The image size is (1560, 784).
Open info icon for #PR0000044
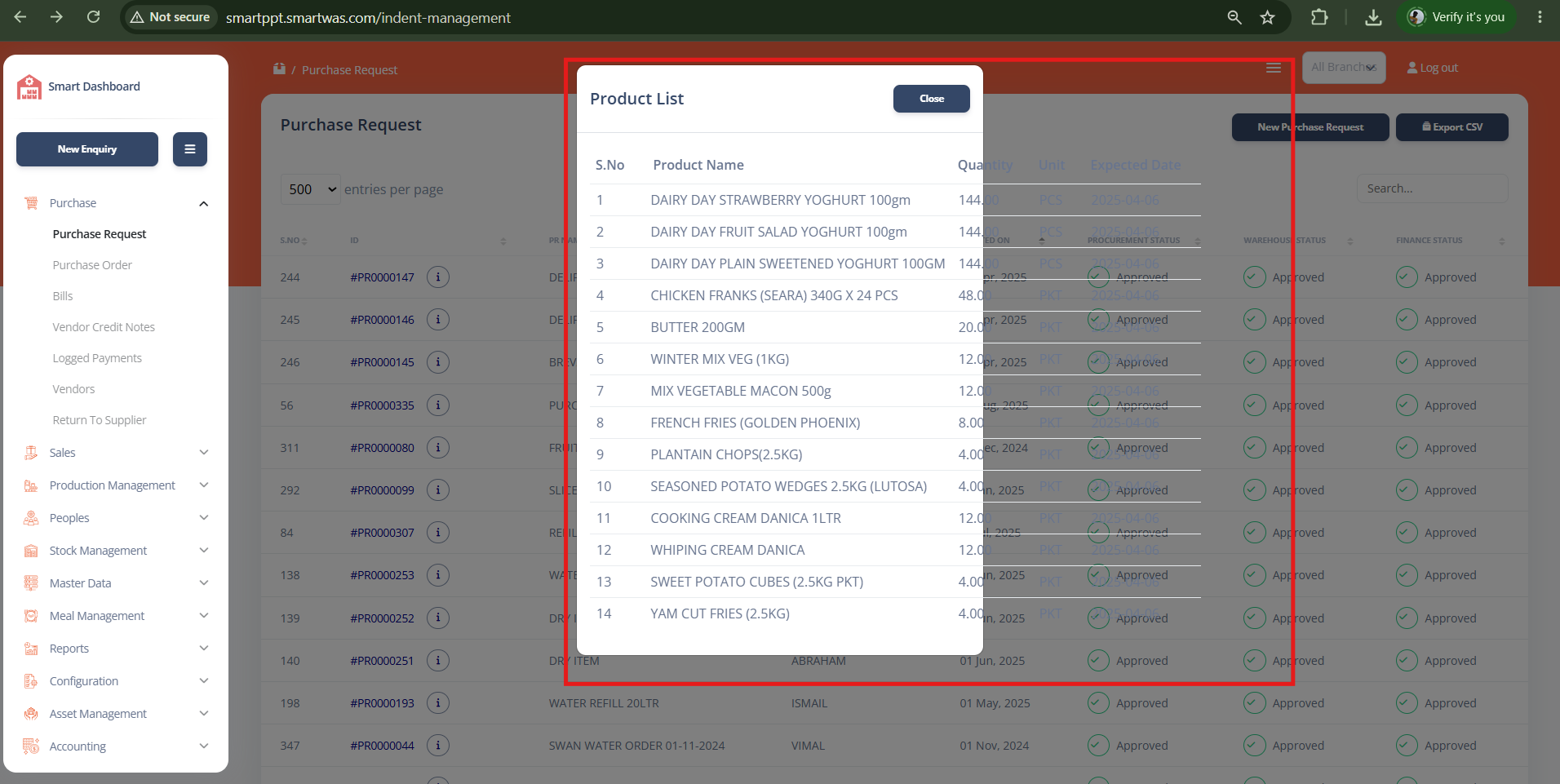[438, 746]
